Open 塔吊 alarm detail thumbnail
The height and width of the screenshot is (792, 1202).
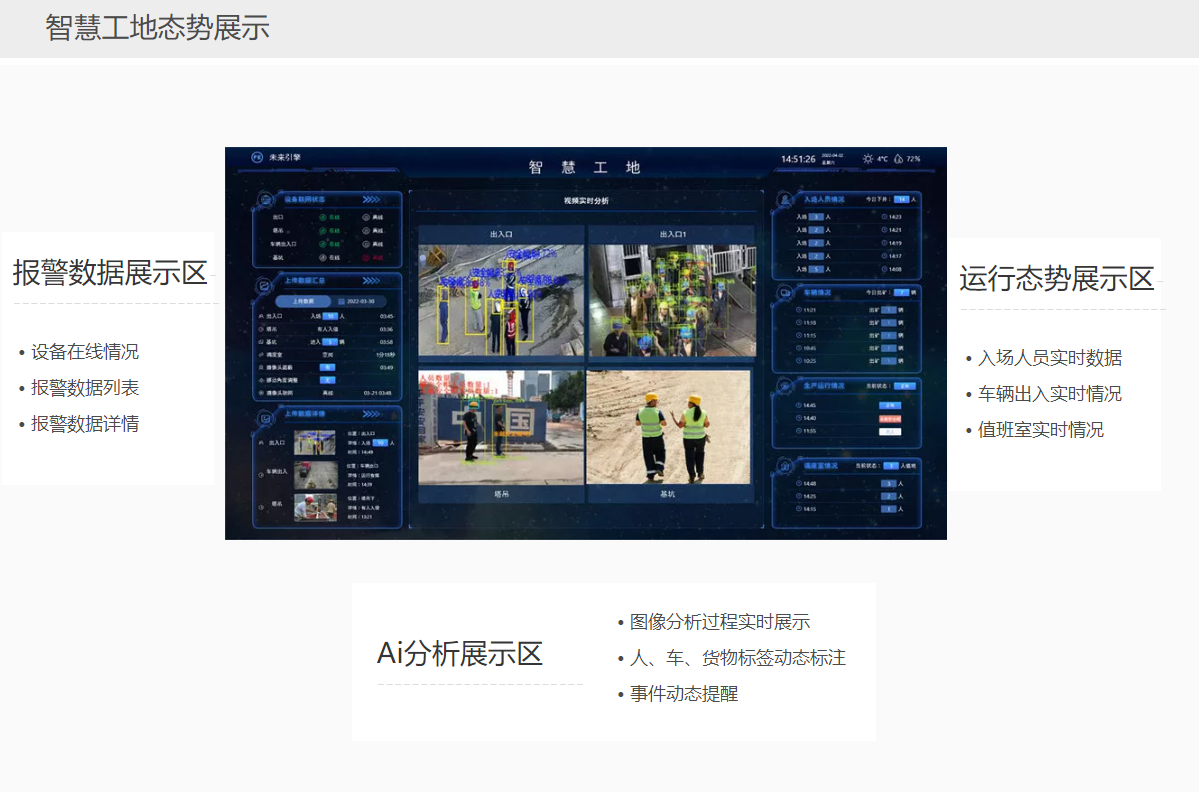[315, 507]
